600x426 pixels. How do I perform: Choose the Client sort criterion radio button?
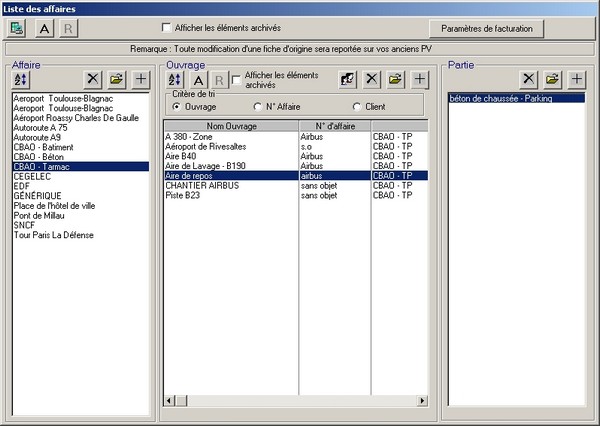(357, 107)
